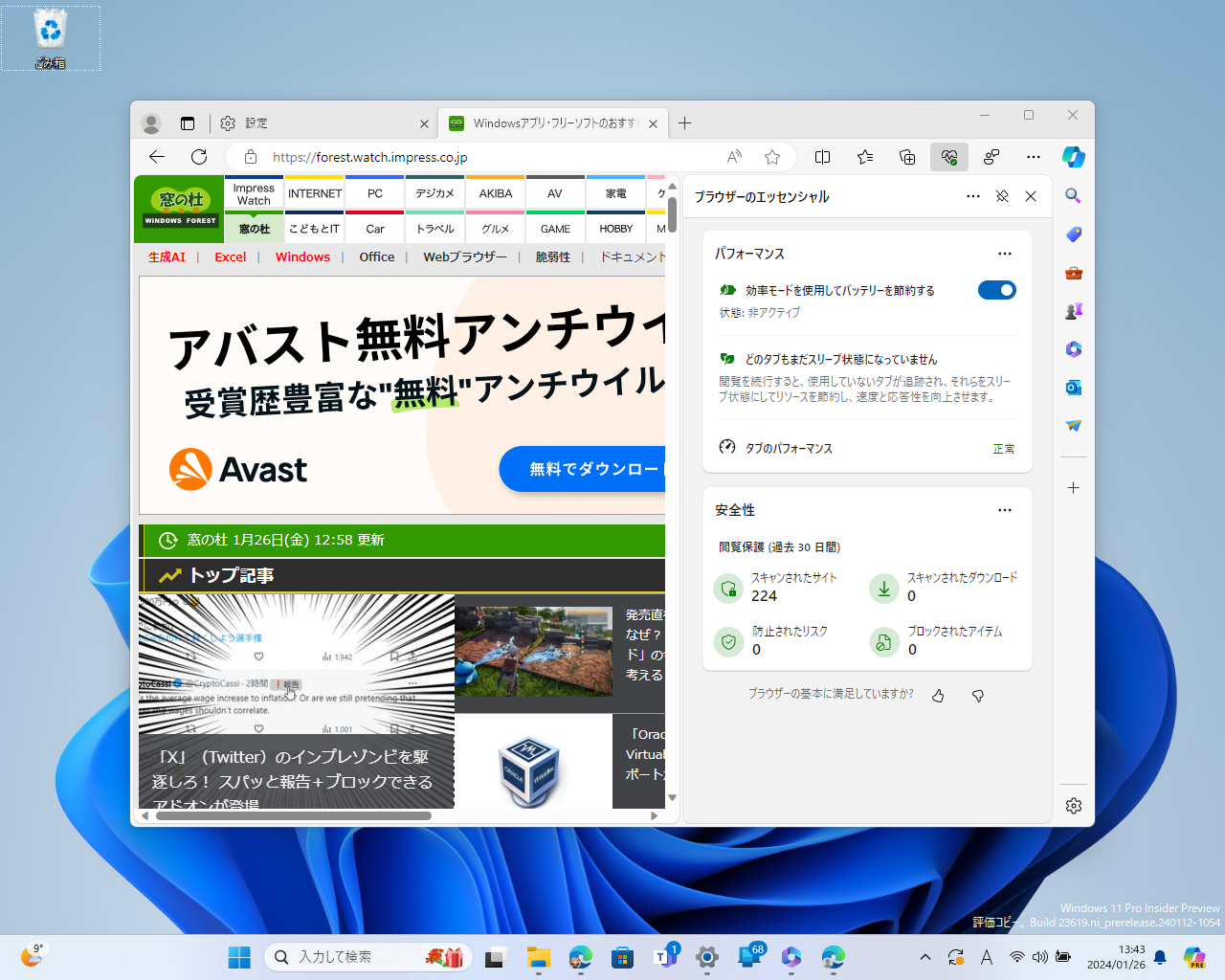
Task: Click the address bar URL field
Action: pos(402,157)
